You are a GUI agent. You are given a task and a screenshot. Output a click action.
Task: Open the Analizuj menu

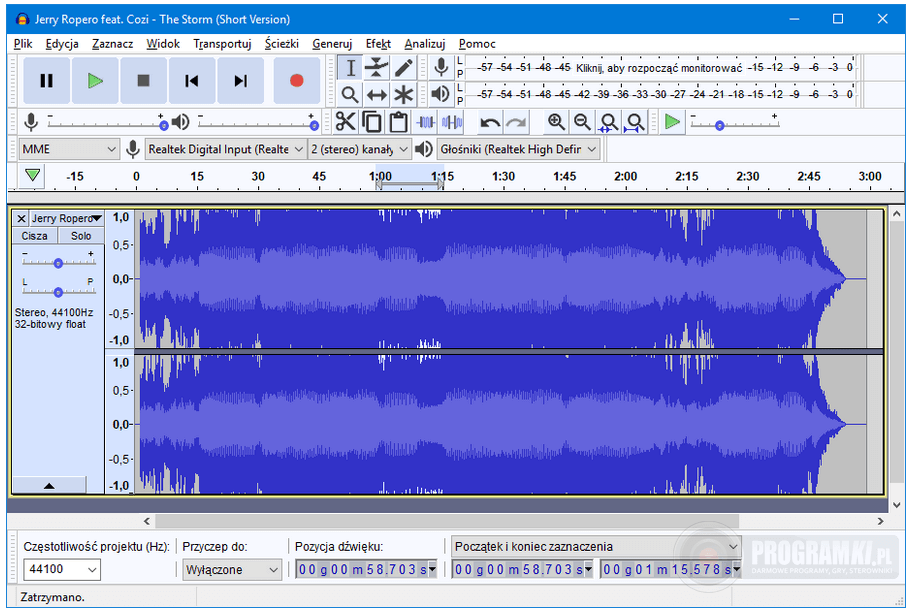click(425, 44)
